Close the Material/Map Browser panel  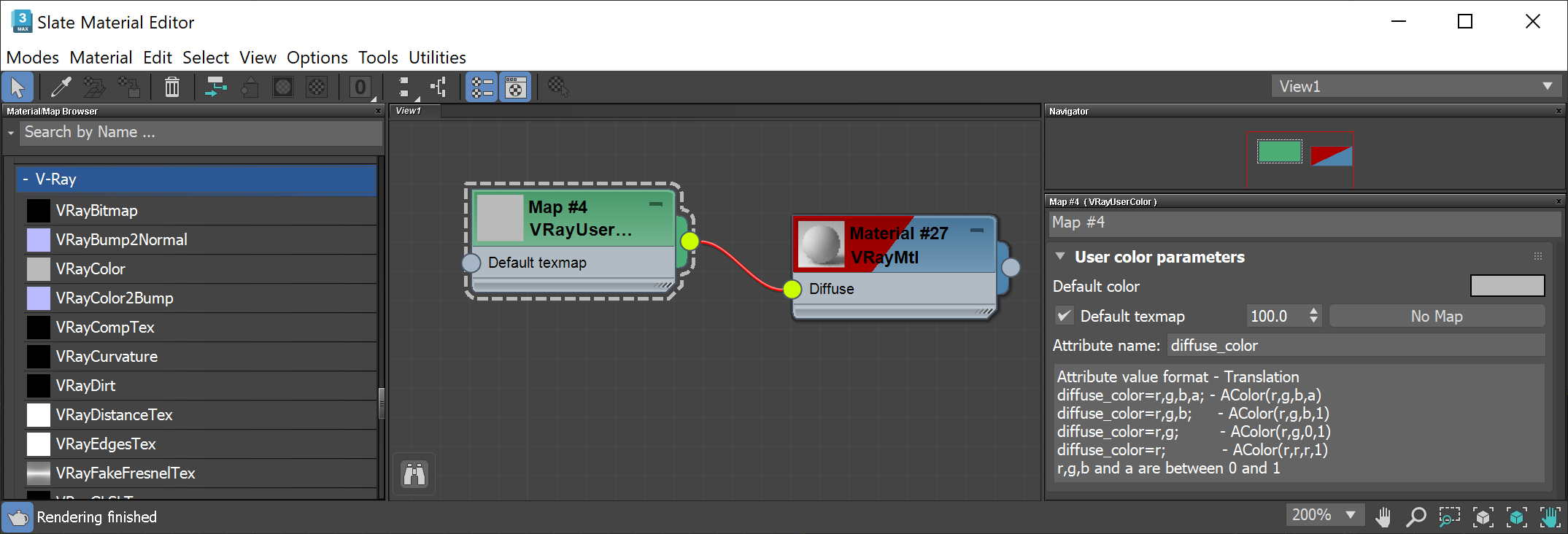(x=378, y=112)
